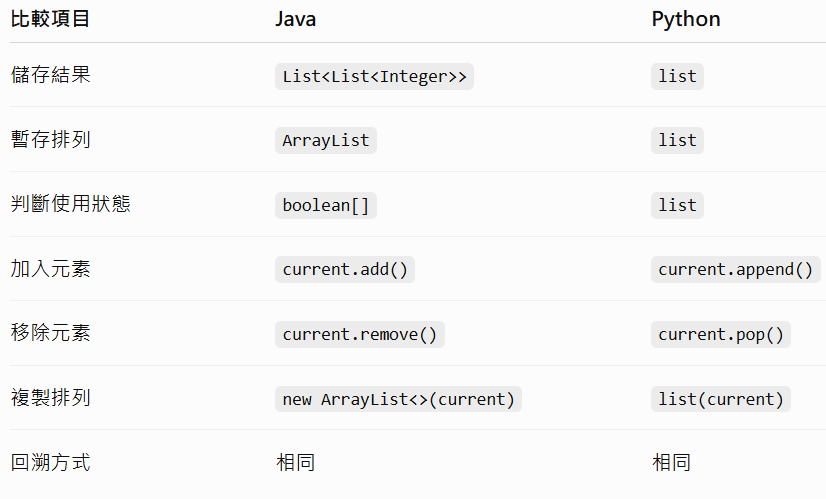Click the 回溯方式 row label
The image size is (826, 499).
pos(51,462)
